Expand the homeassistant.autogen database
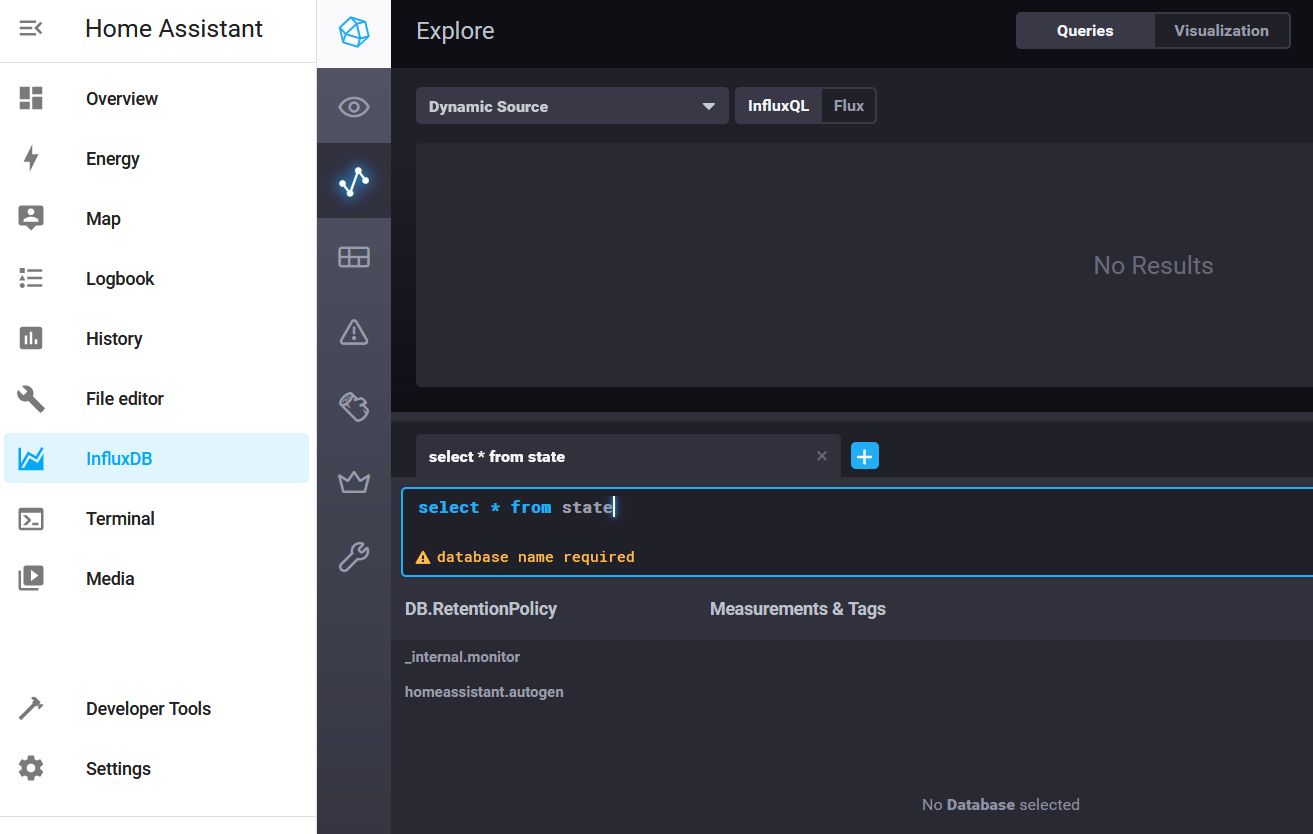 [484, 691]
